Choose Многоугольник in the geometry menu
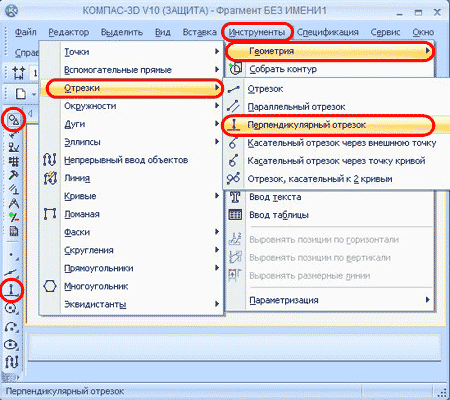This screenshot has width=450, height=400. 131,286
